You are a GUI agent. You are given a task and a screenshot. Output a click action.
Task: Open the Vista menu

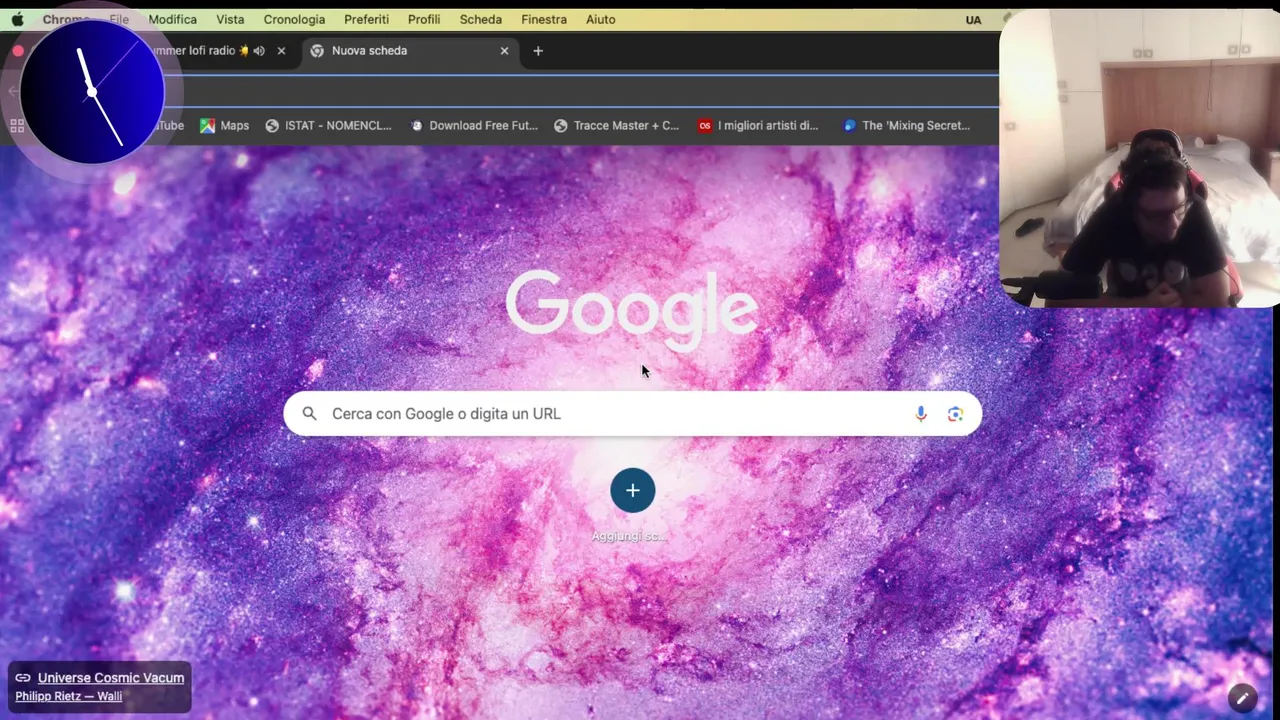[x=230, y=19]
